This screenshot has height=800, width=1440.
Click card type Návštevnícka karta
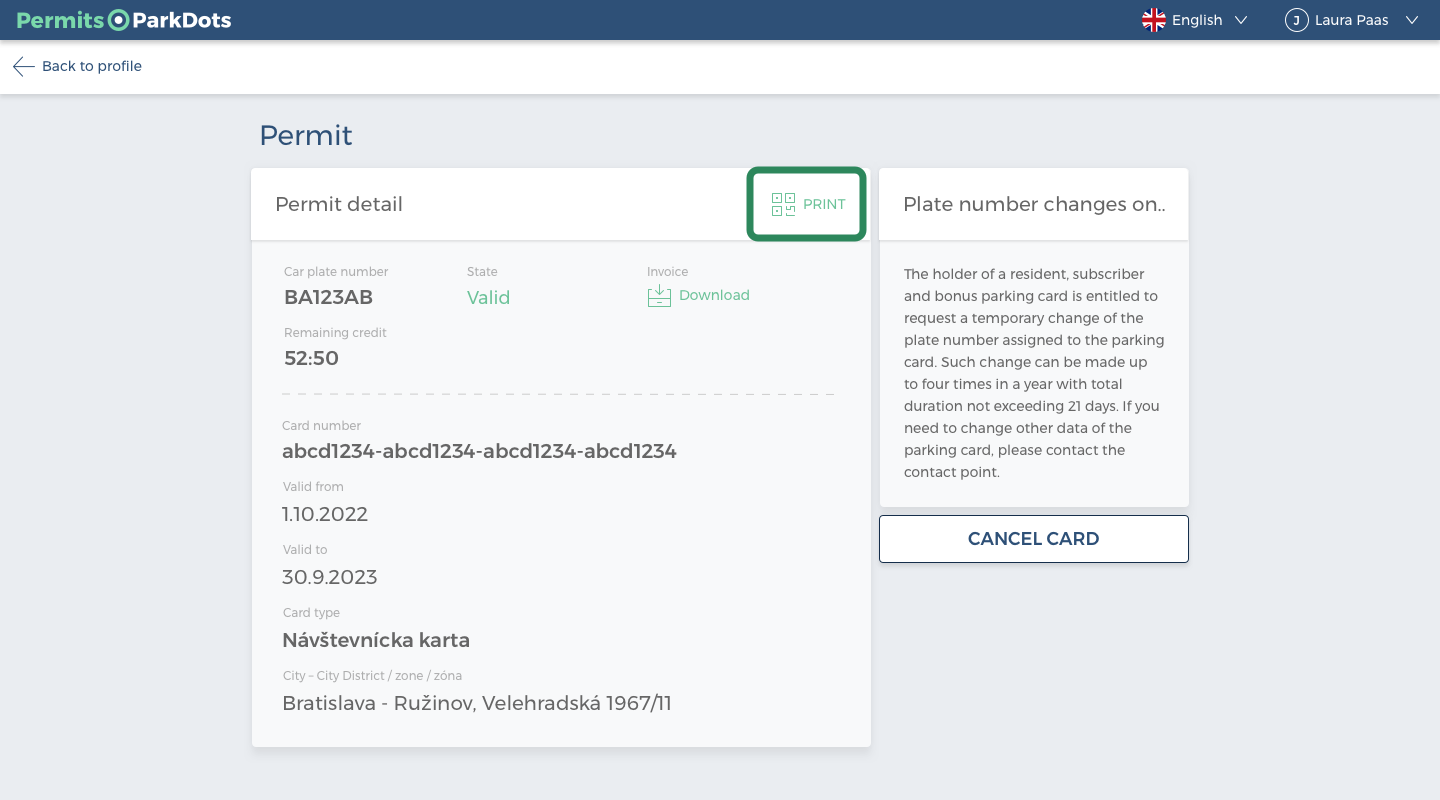click(376, 640)
